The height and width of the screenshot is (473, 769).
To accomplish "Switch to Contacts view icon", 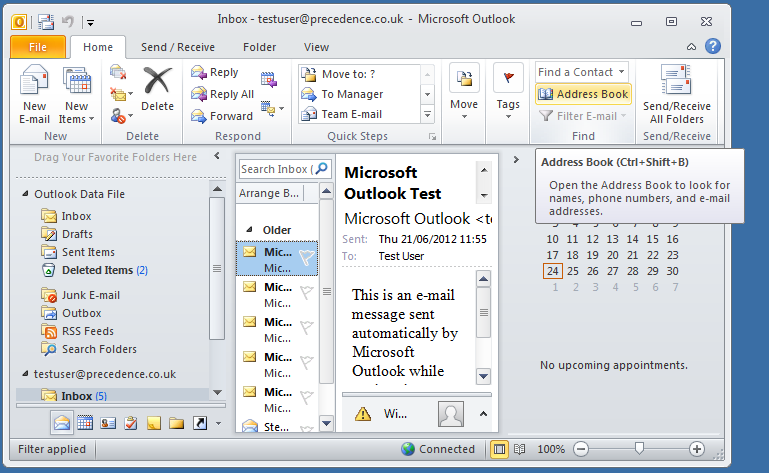I will (108, 422).
